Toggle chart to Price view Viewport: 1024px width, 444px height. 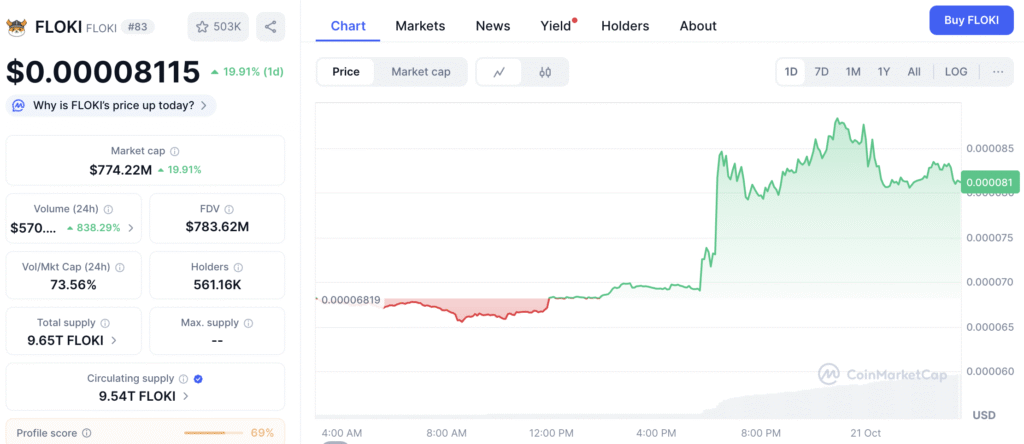[x=346, y=72]
